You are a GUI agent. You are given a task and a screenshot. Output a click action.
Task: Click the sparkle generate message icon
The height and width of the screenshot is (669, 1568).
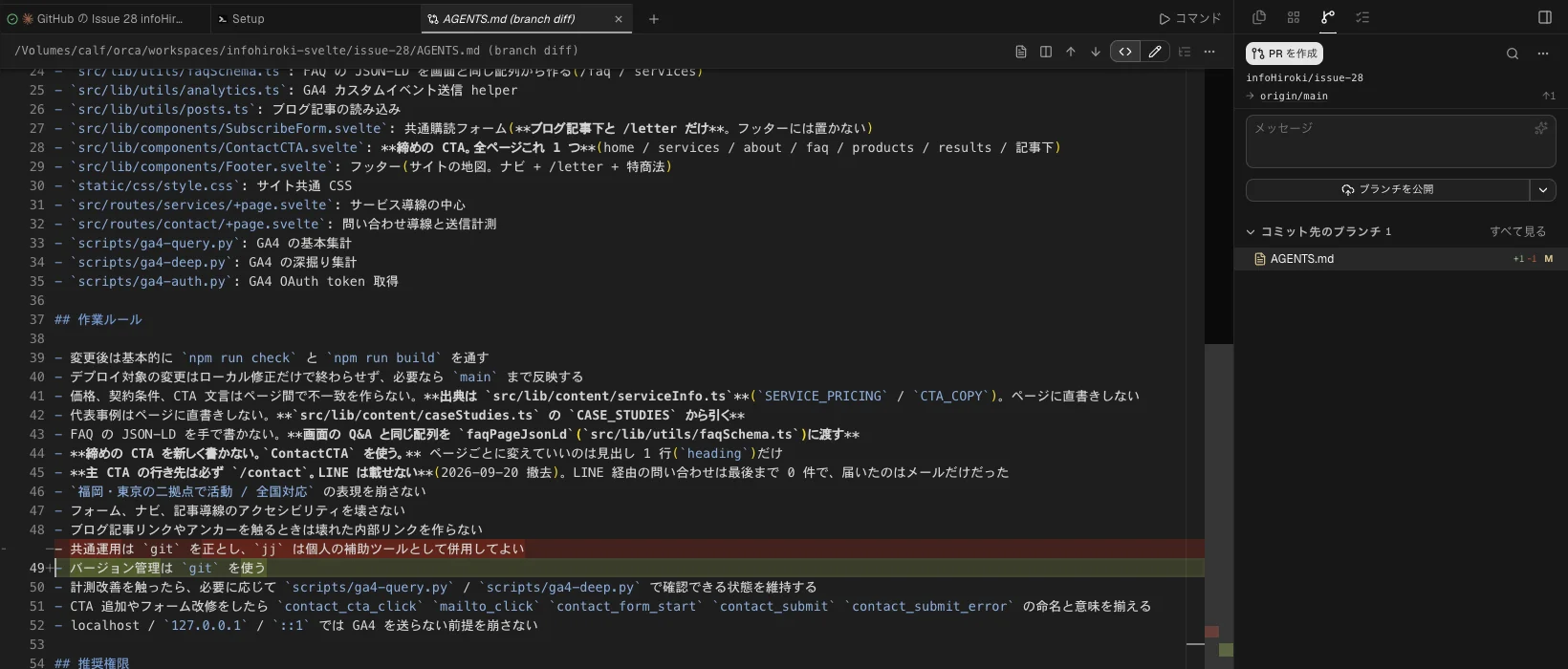point(1540,128)
